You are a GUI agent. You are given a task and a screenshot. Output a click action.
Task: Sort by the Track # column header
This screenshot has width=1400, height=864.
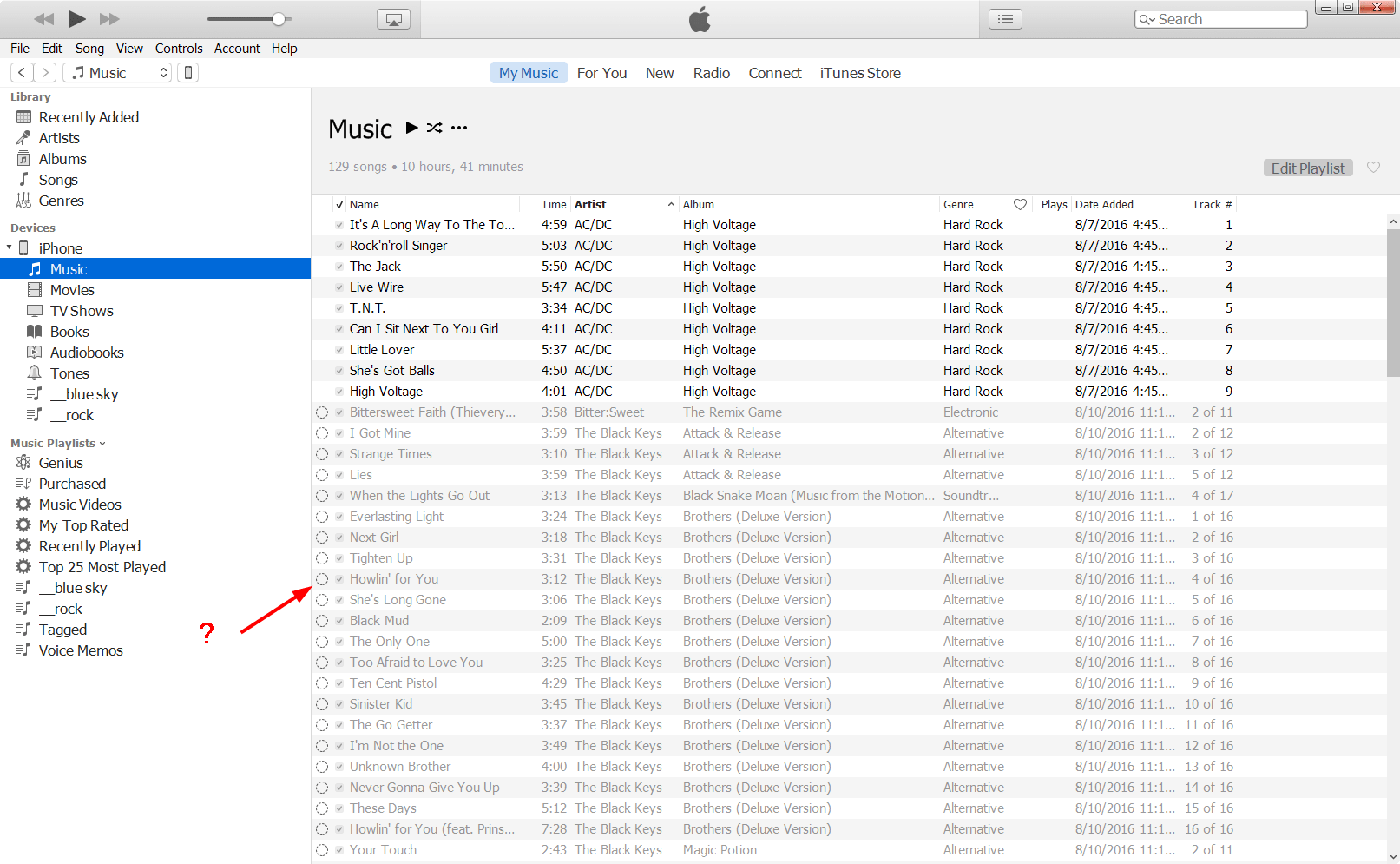point(1208,205)
